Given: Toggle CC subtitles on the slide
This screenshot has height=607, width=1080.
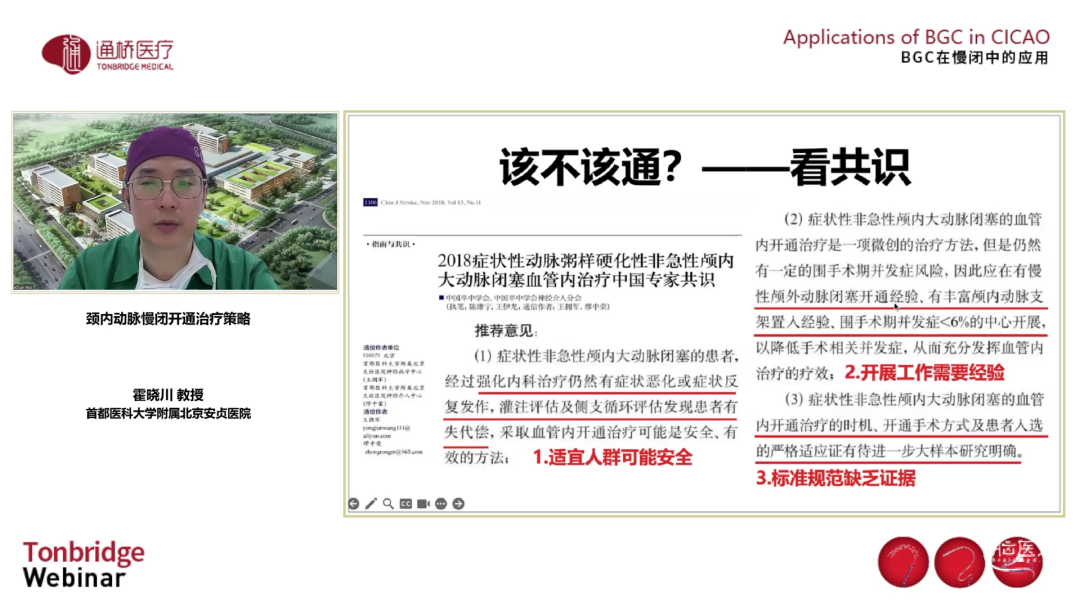Looking at the screenshot, I should (406, 504).
